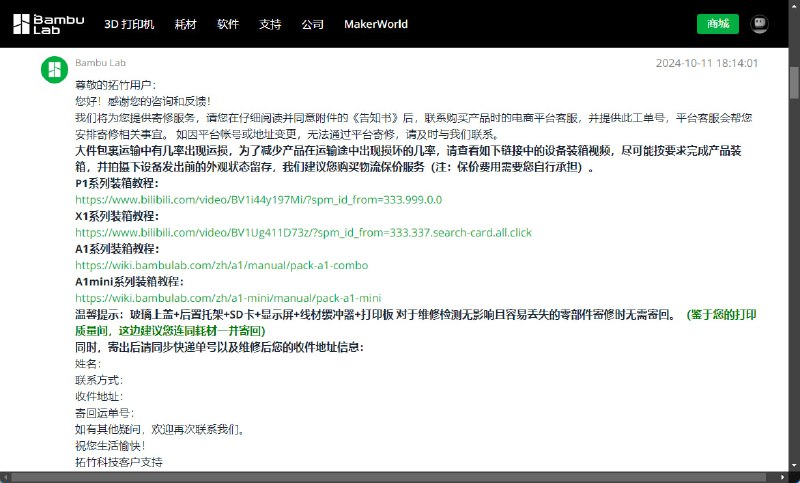Click the heading A1系列装箱教程
This screenshot has width=800, height=483.
(117, 249)
